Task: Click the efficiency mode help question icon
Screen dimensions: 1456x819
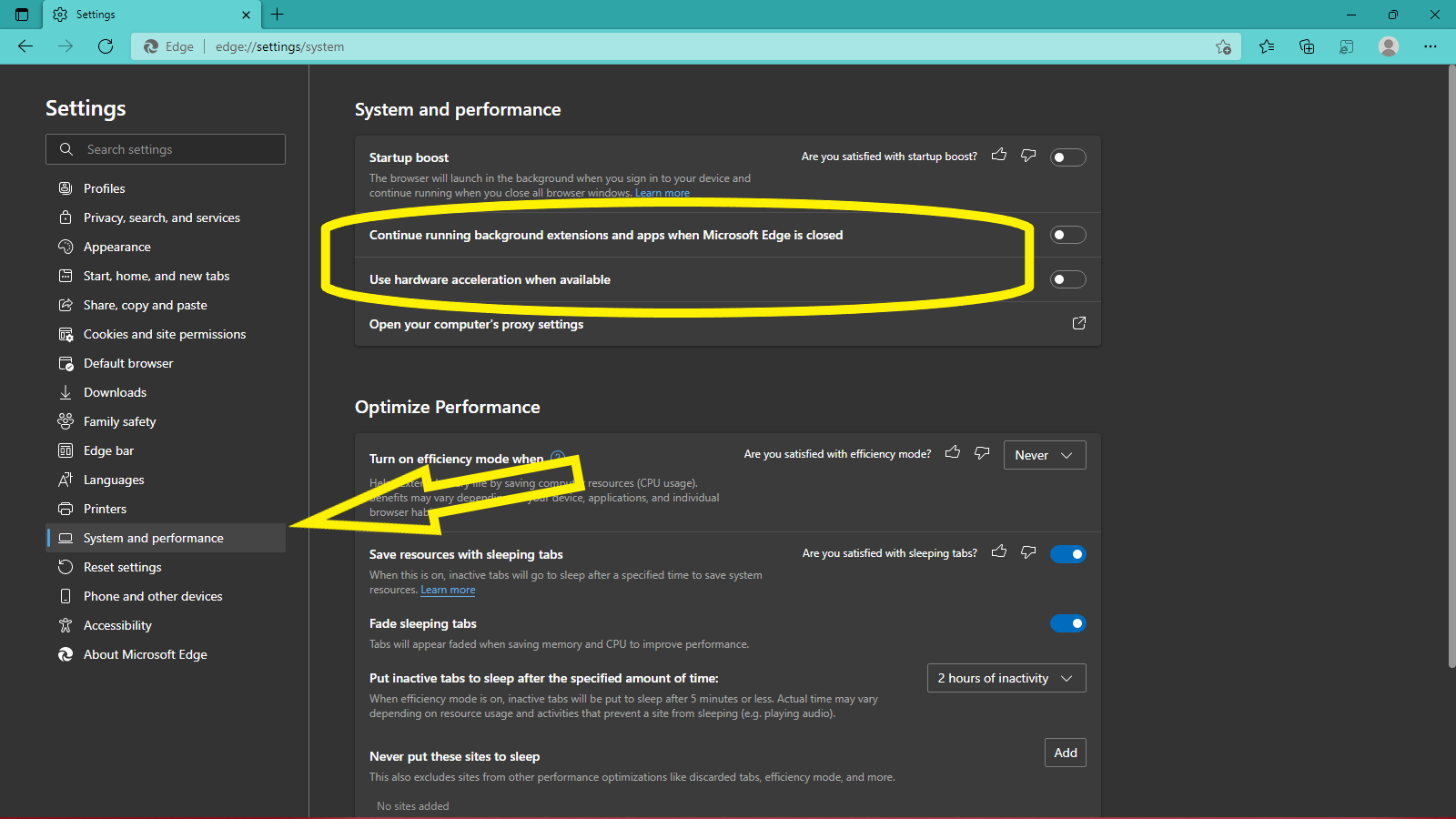Action: pyautogui.click(x=558, y=458)
